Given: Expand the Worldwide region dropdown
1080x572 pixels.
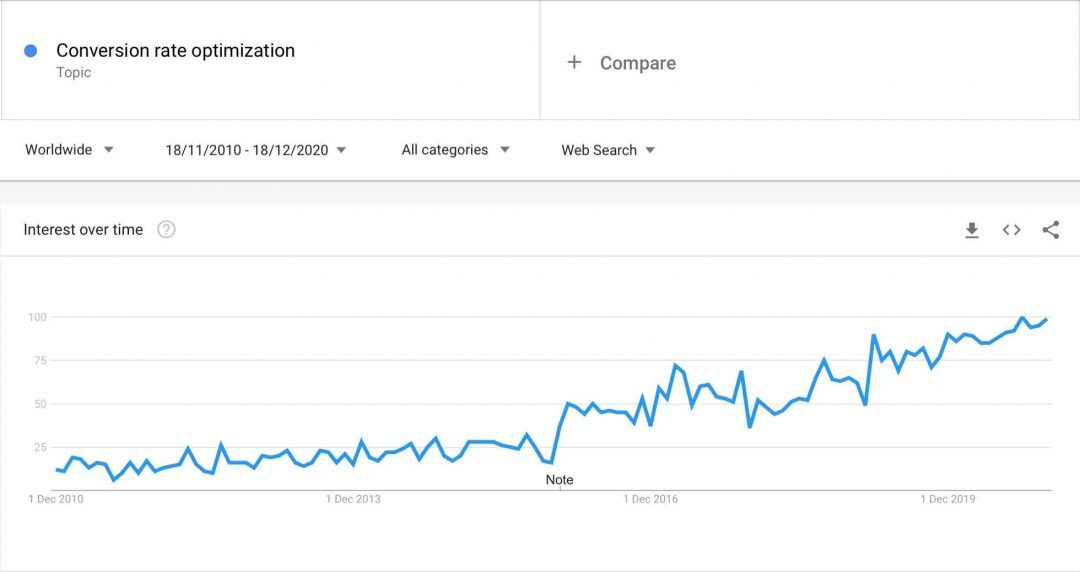Looking at the screenshot, I should [x=69, y=150].
